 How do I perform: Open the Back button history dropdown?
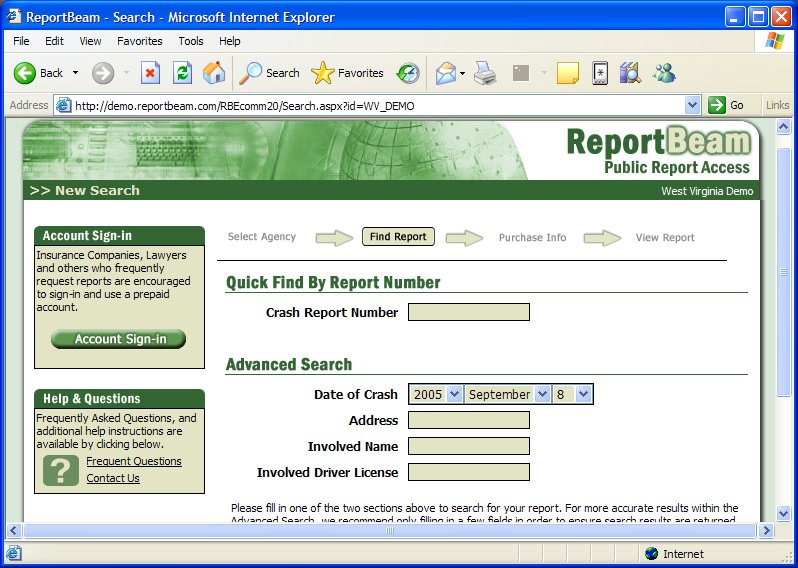tap(75, 73)
